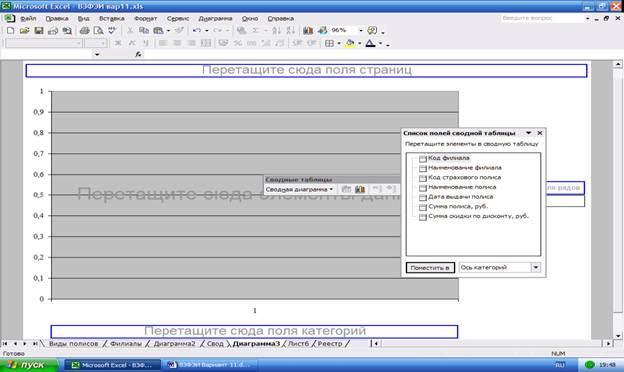Image resolution: width=624 pixels, height=372 pixels.
Task: Click the RU language indicator in tray
Action: pyautogui.click(x=560, y=365)
